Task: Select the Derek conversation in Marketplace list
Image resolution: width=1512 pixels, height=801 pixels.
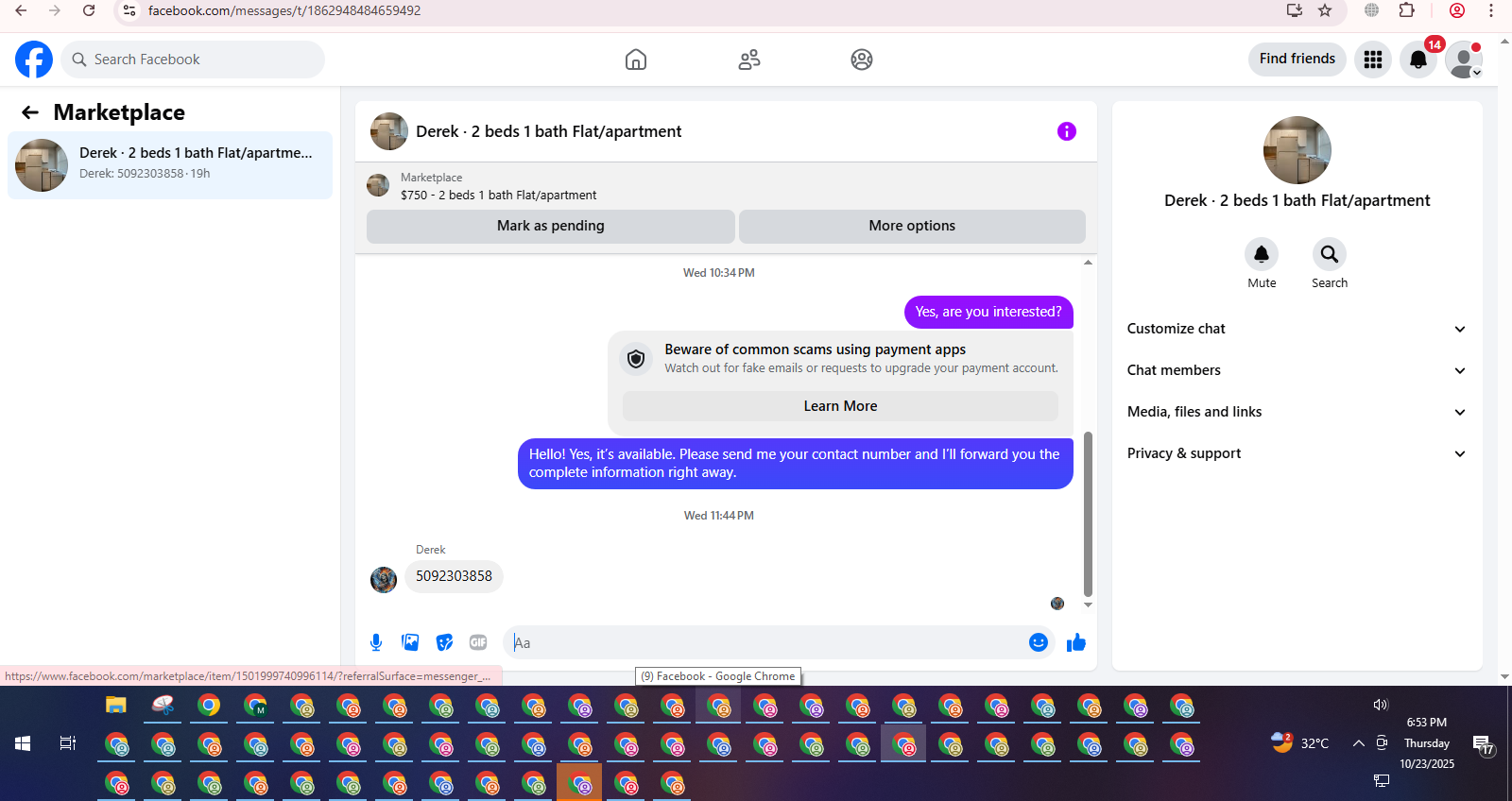Action: point(170,165)
